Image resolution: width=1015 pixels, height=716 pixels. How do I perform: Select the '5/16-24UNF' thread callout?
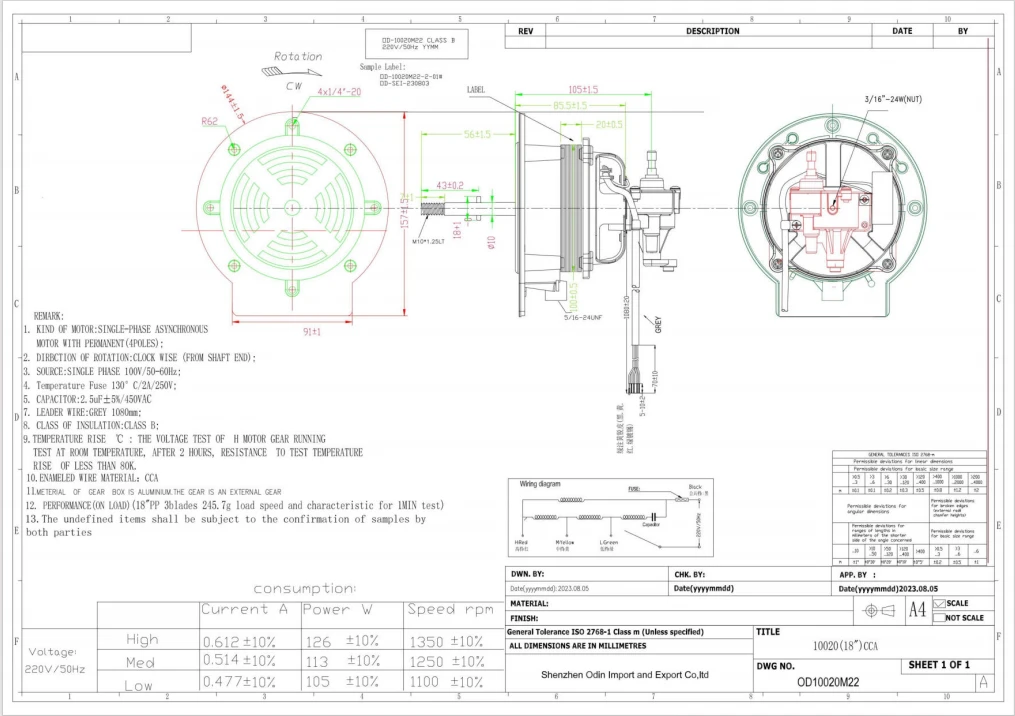coord(583,318)
